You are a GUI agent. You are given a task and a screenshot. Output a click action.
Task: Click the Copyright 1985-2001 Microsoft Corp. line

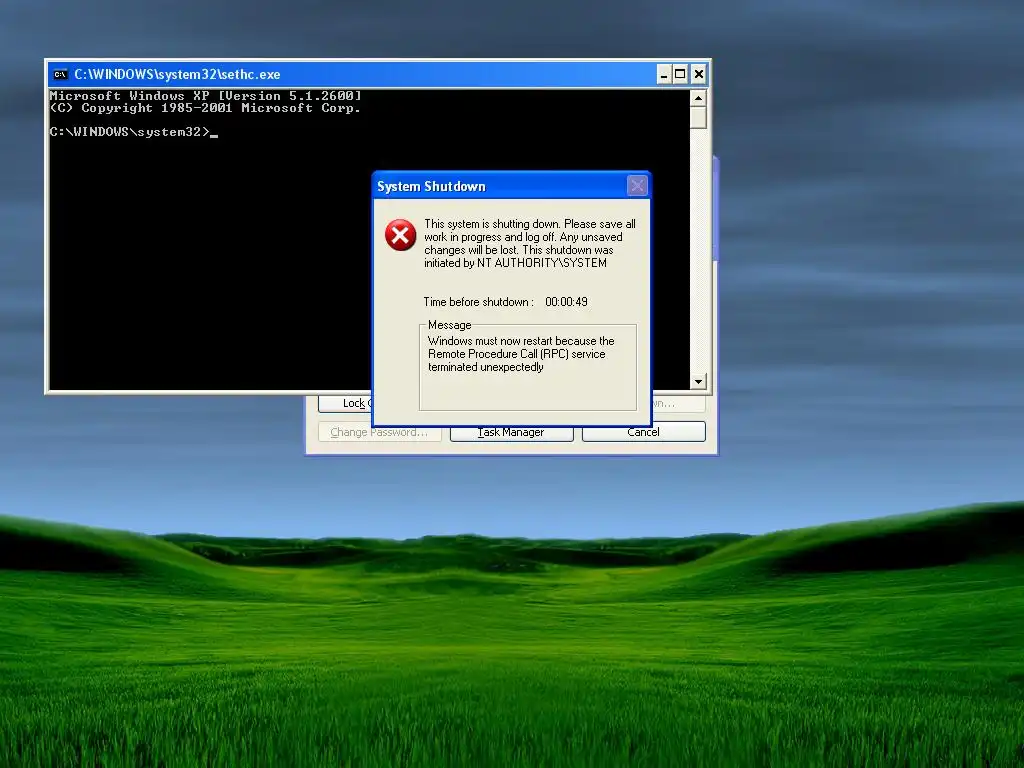coord(205,108)
